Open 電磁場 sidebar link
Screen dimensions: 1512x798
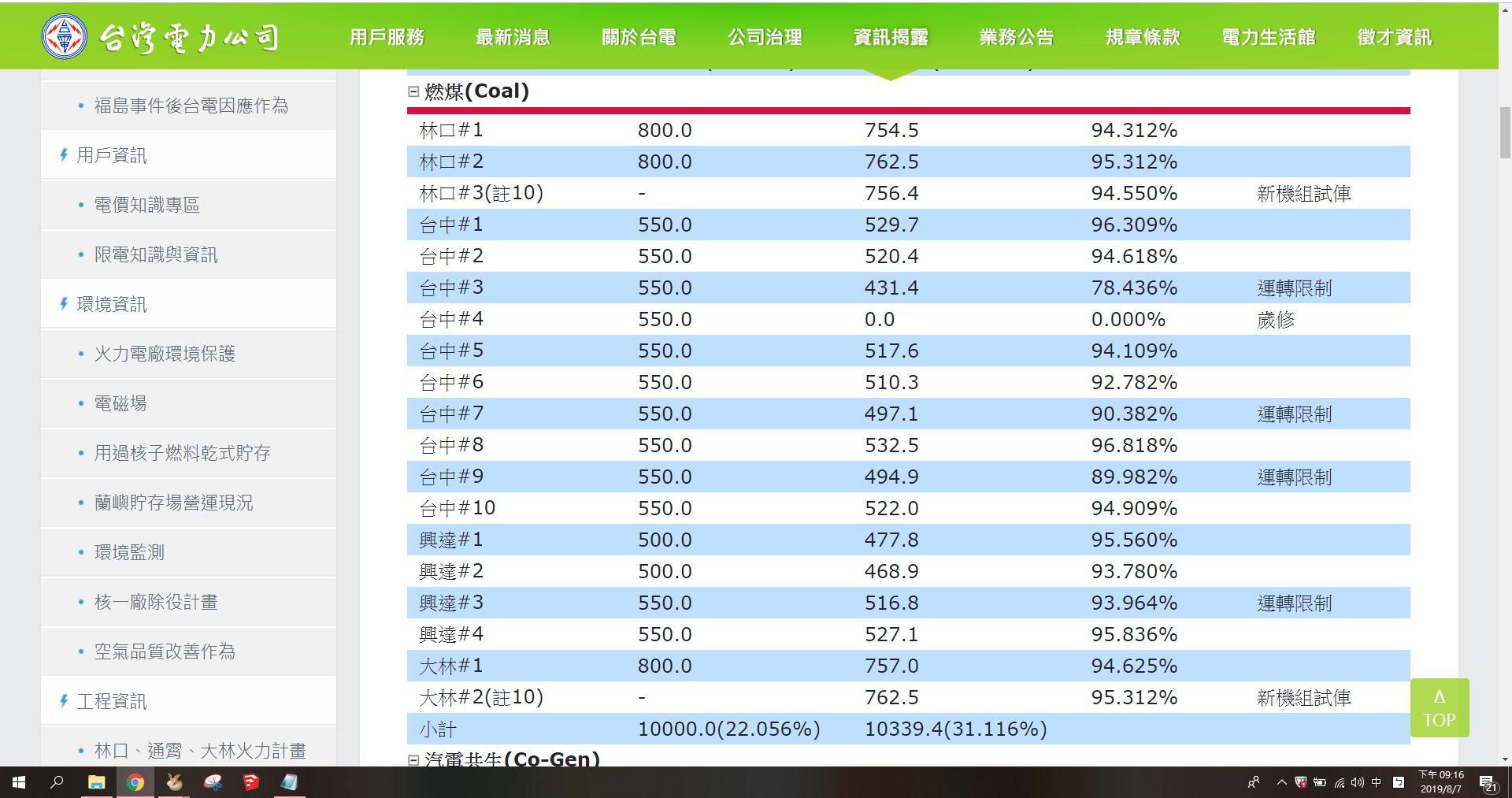pyautogui.click(x=120, y=403)
